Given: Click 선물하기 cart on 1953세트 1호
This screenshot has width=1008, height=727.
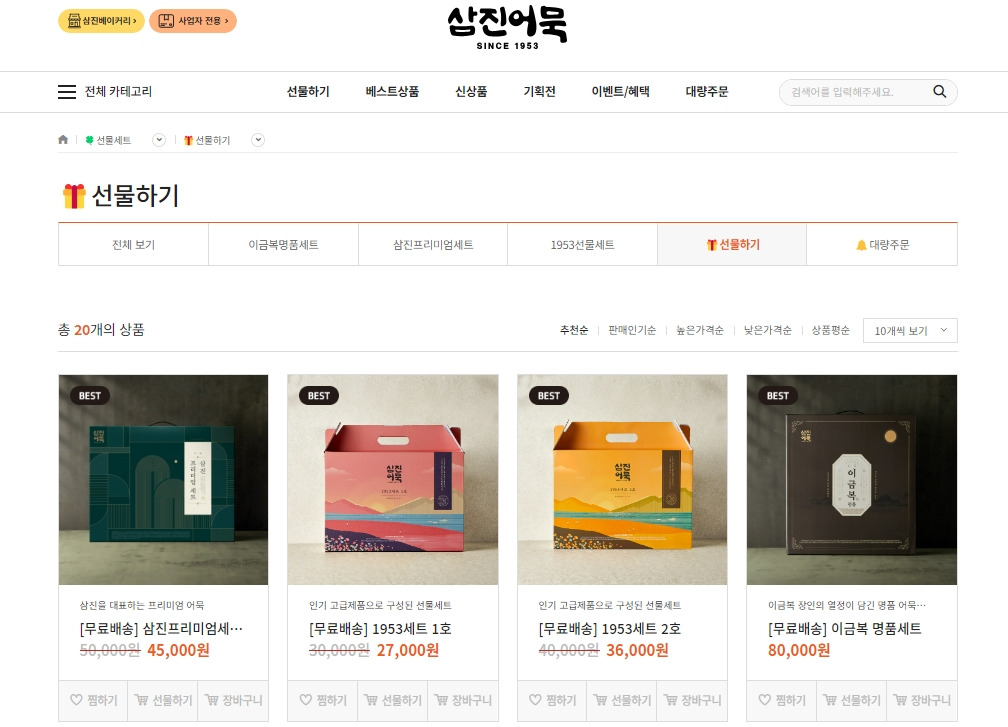Looking at the screenshot, I should [x=392, y=700].
